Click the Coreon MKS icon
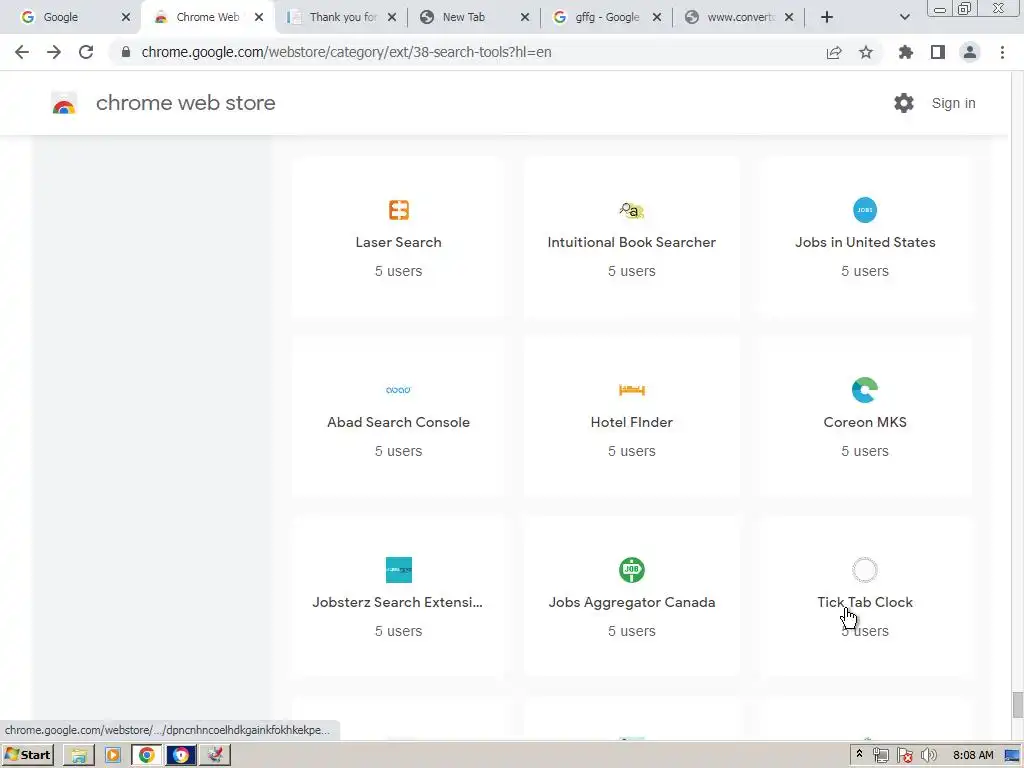This screenshot has height=768, width=1024. [x=865, y=390]
